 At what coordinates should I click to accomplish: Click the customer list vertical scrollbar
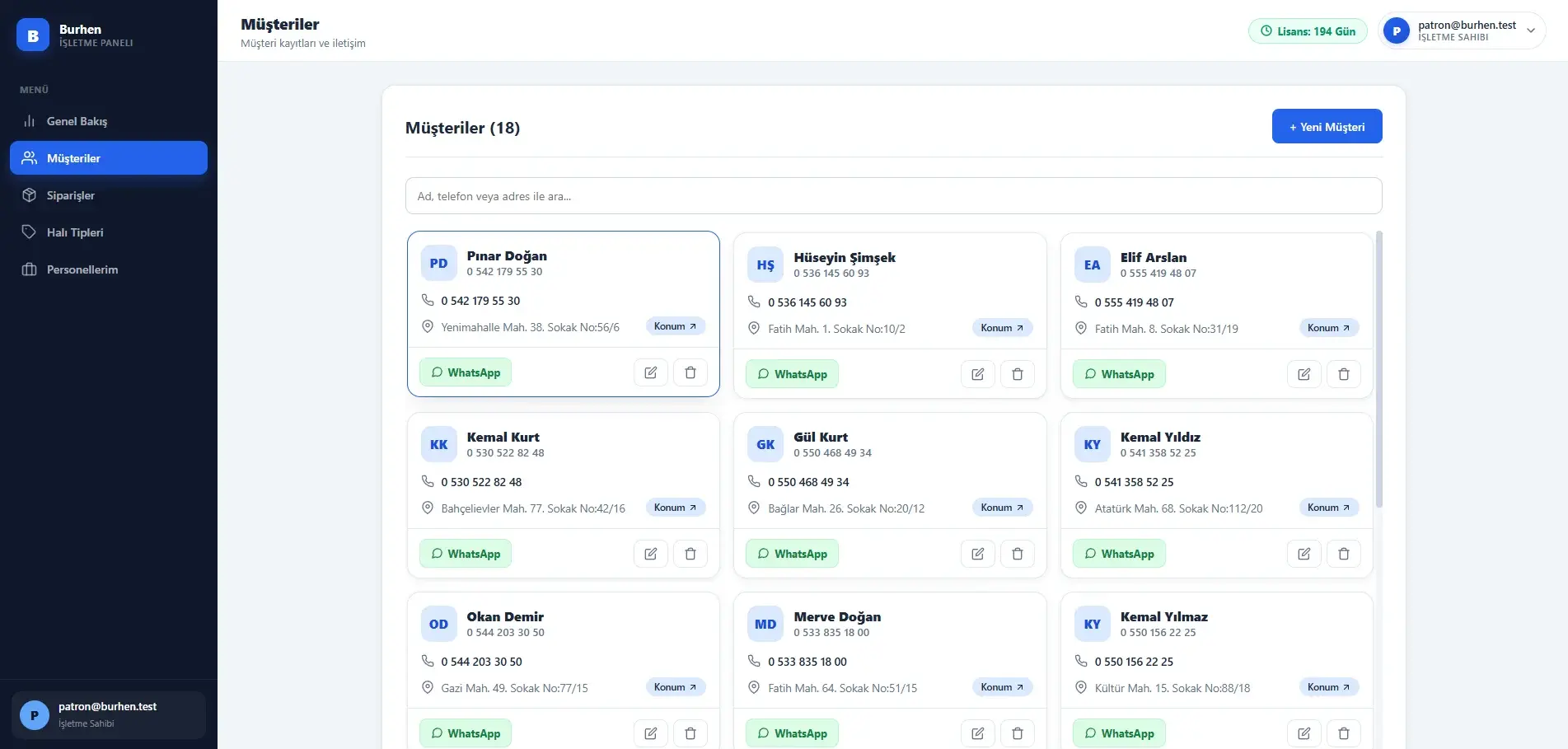point(1379,369)
